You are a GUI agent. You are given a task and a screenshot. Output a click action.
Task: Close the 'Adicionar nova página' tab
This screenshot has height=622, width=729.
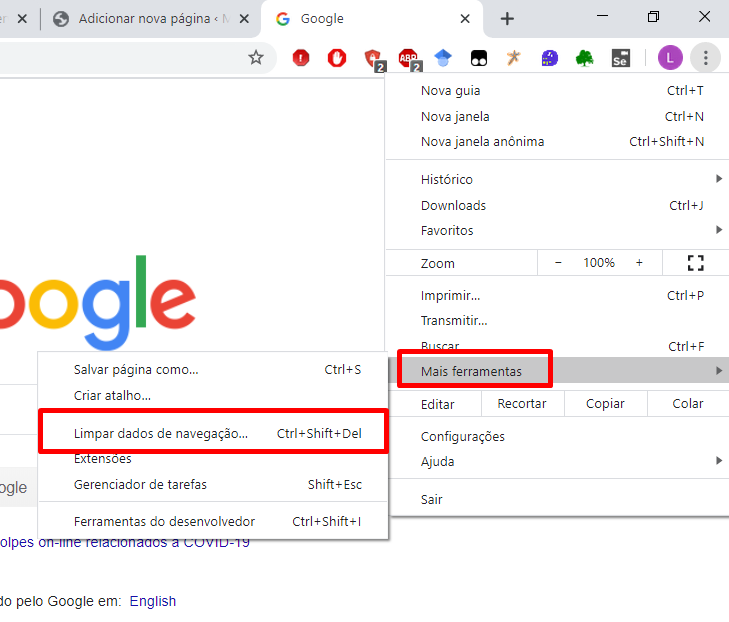[x=244, y=19]
